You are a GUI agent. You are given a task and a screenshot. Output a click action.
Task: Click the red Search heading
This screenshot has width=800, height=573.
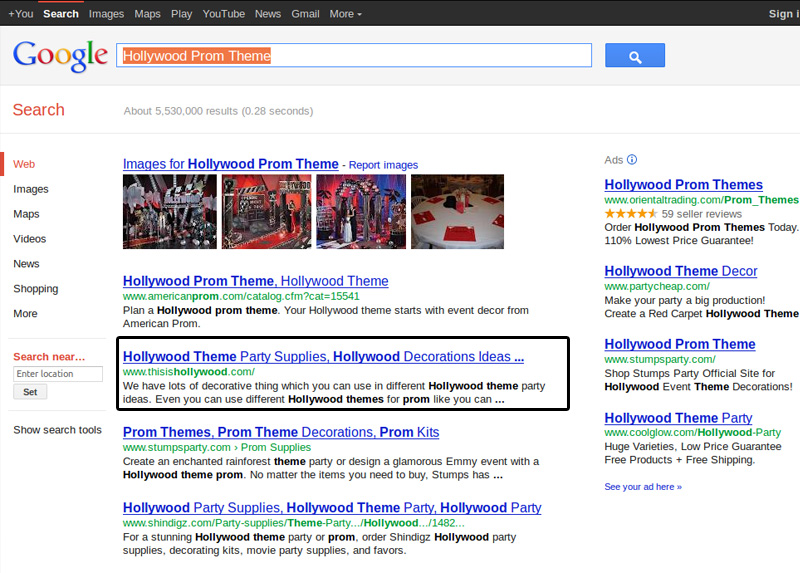tap(39, 110)
